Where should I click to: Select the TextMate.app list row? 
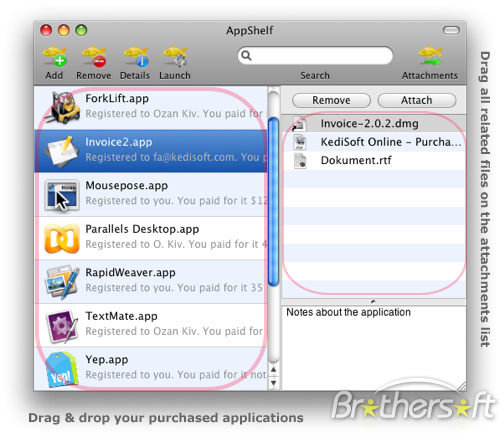(151, 325)
